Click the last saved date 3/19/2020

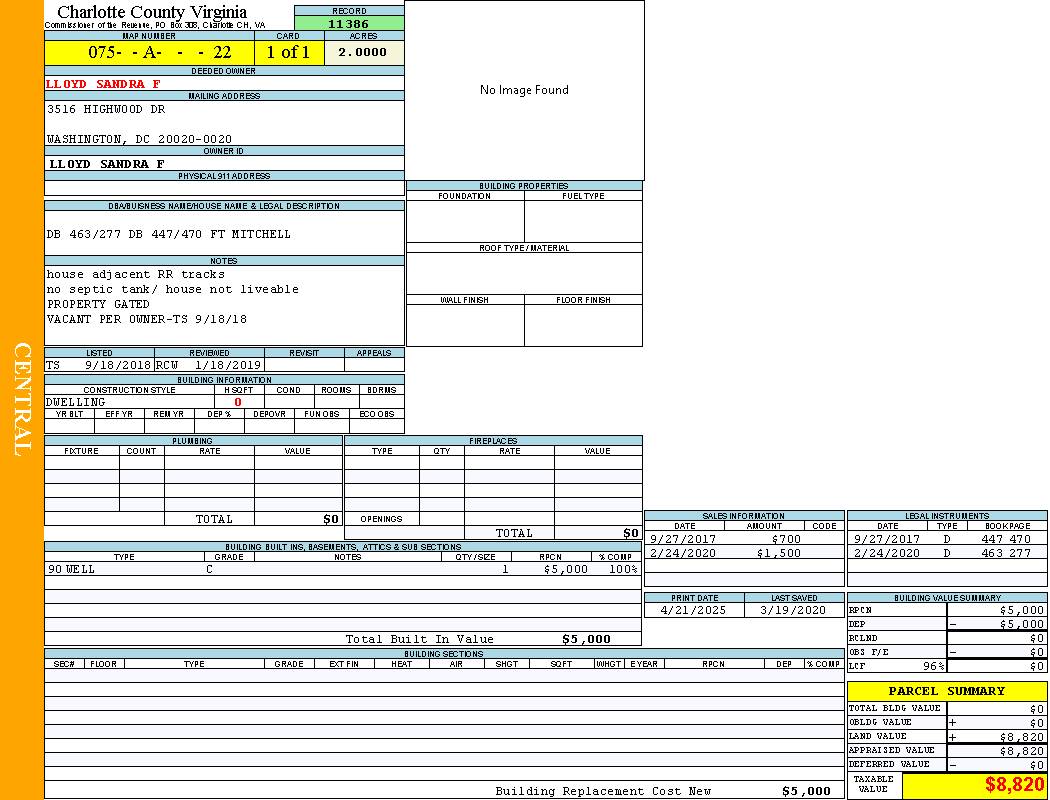[x=793, y=610]
